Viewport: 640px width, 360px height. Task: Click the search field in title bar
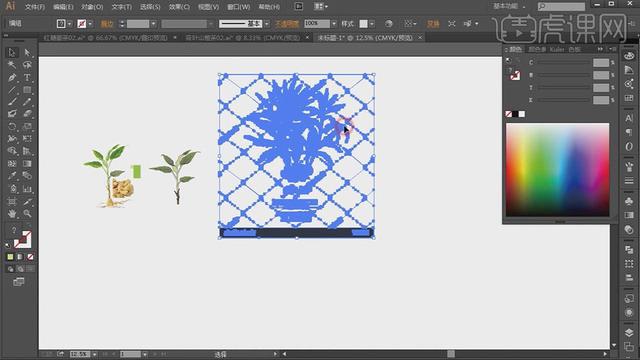562,6
